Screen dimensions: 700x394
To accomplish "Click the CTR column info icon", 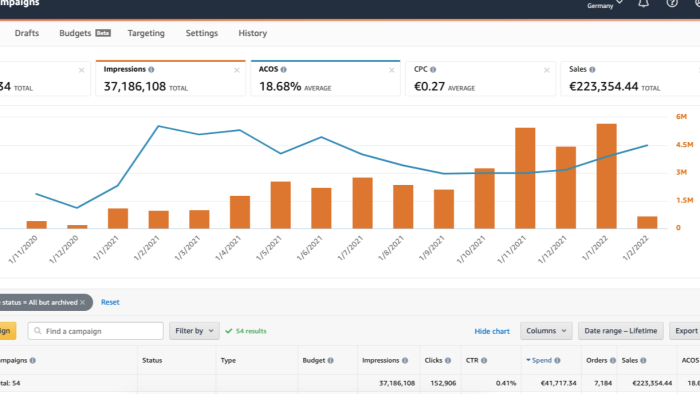I will pos(484,361).
